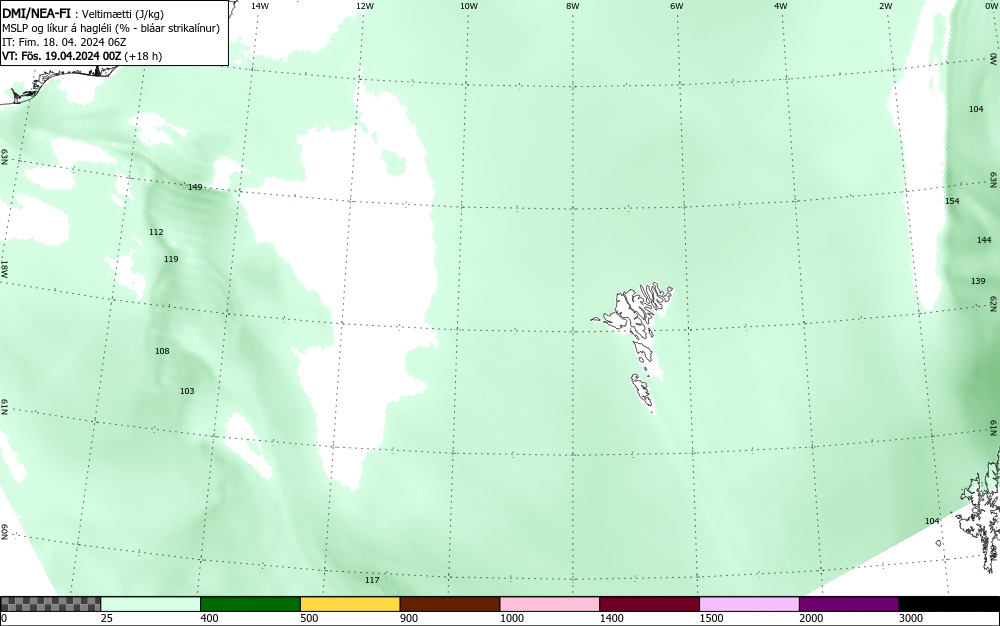
Task: Click the '8W' longitude label
Action: click(x=573, y=6)
